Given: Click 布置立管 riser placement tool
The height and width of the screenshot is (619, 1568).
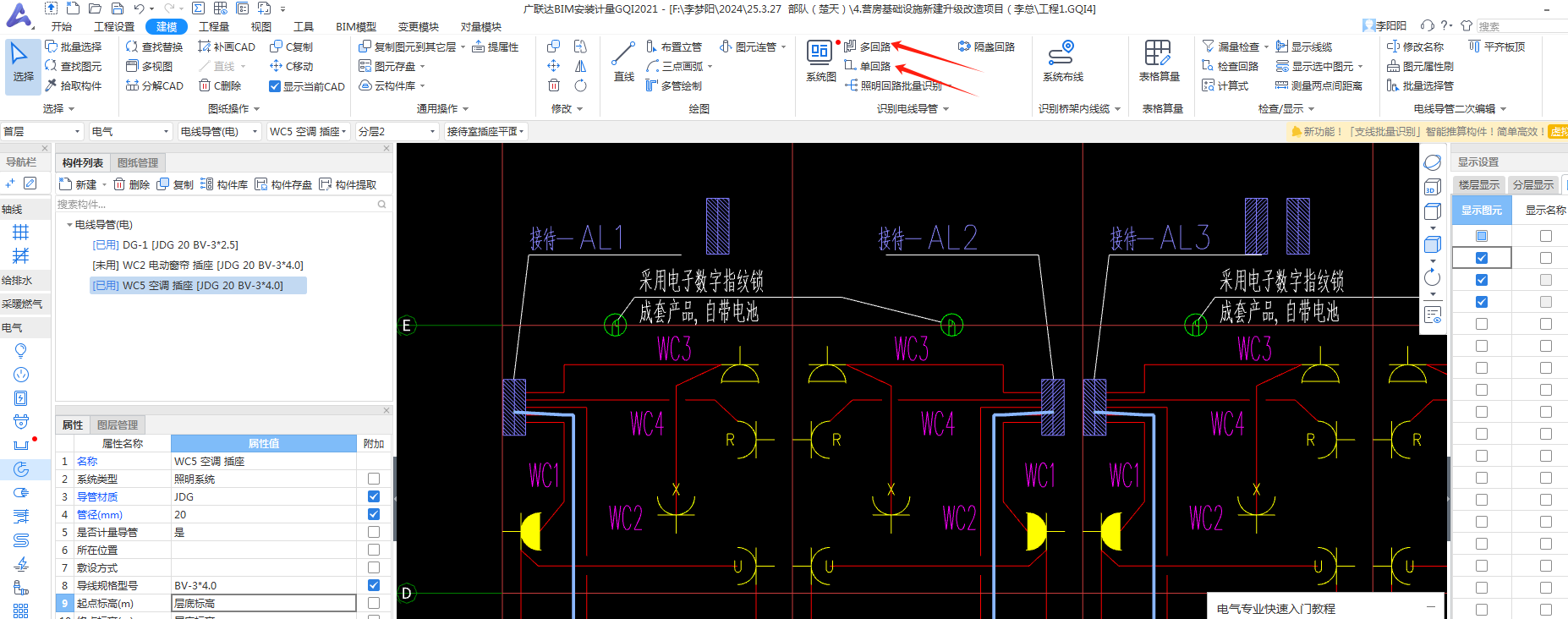Looking at the screenshot, I should [673, 47].
